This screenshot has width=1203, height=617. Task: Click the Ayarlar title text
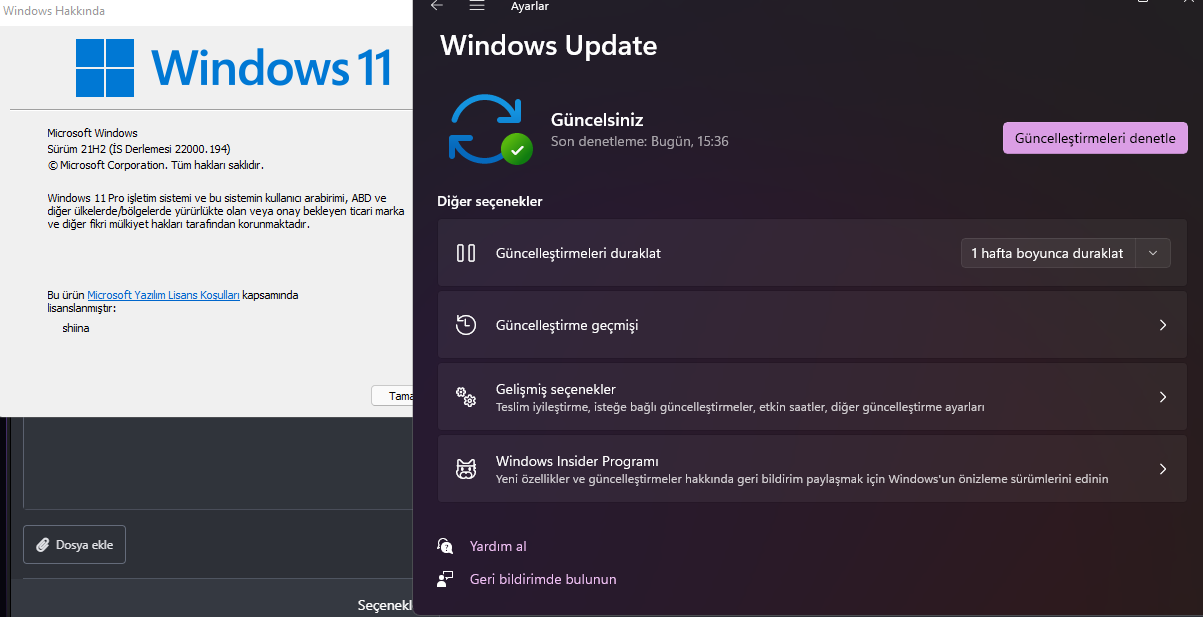click(x=530, y=6)
